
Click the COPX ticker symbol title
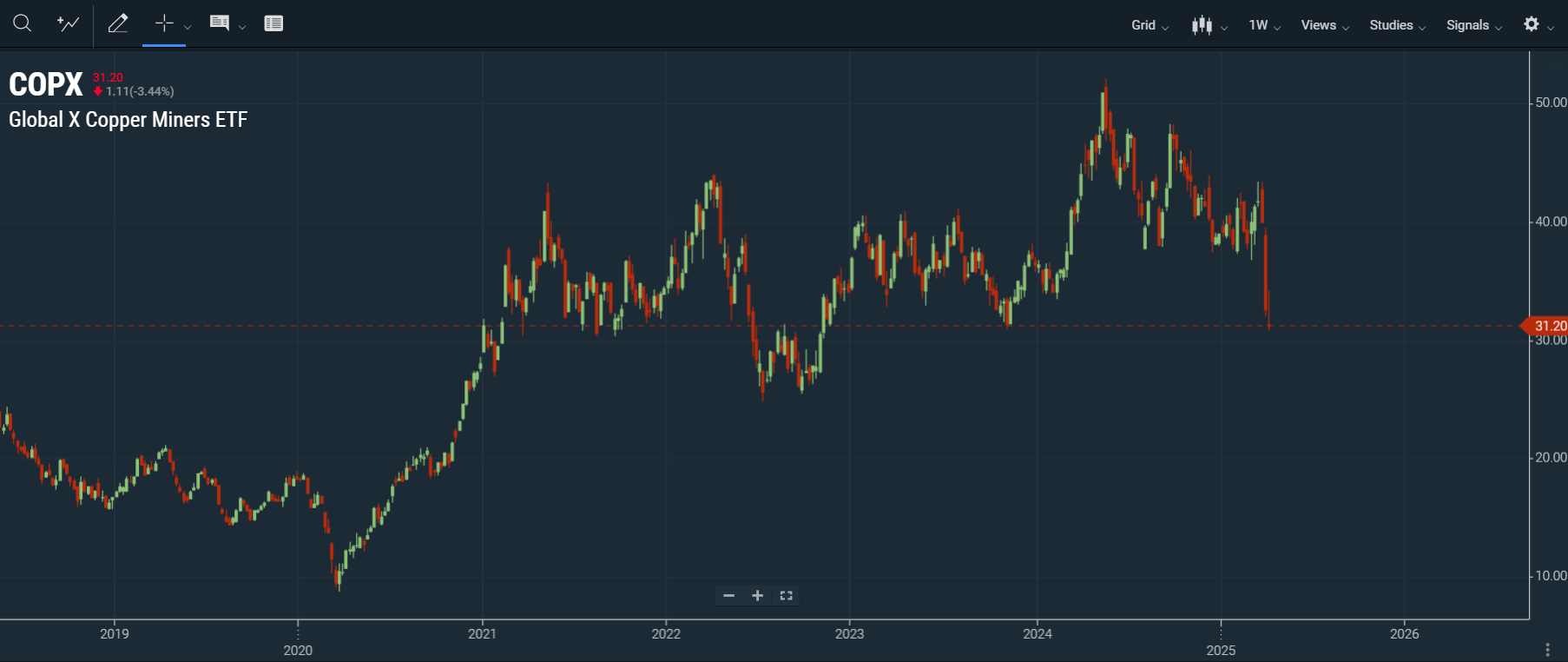(x=46, y=84)
